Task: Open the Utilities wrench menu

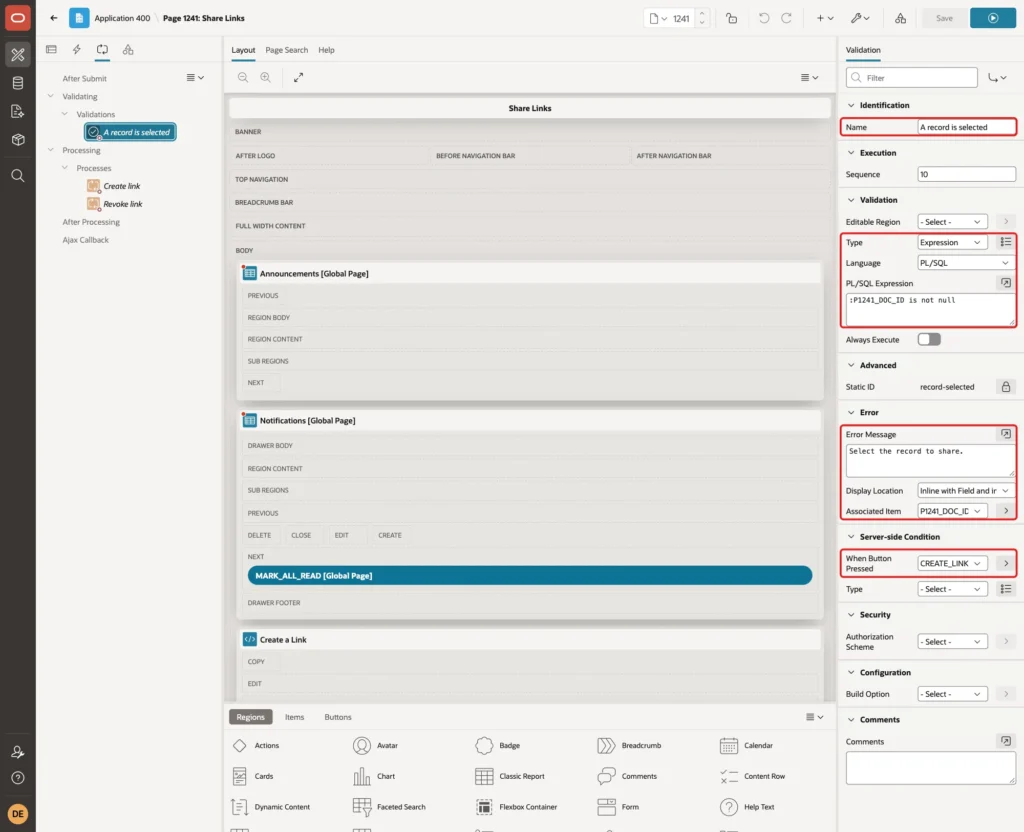Action: point(859,18)
